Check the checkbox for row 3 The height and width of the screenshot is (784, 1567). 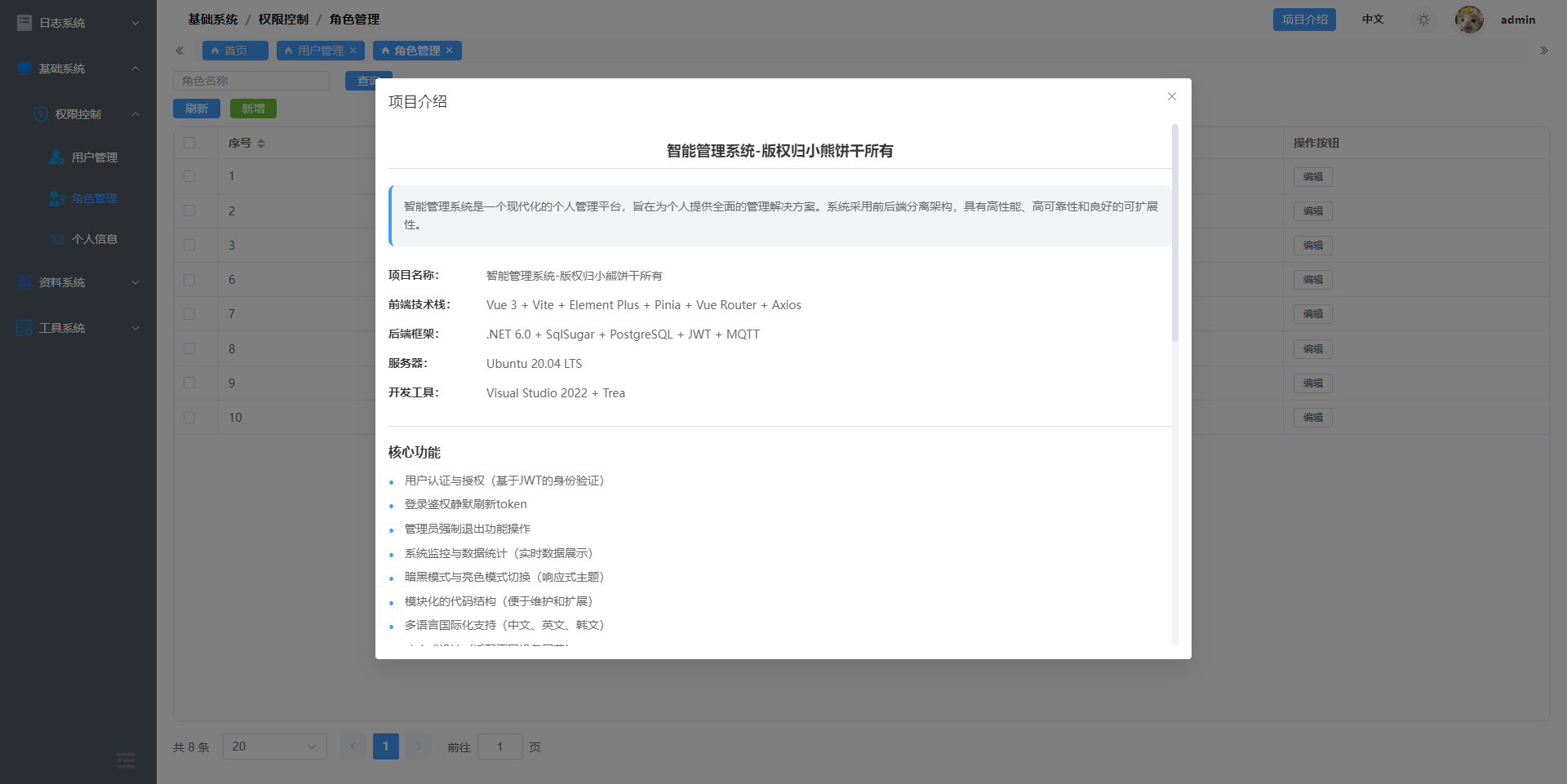(189, 245)
